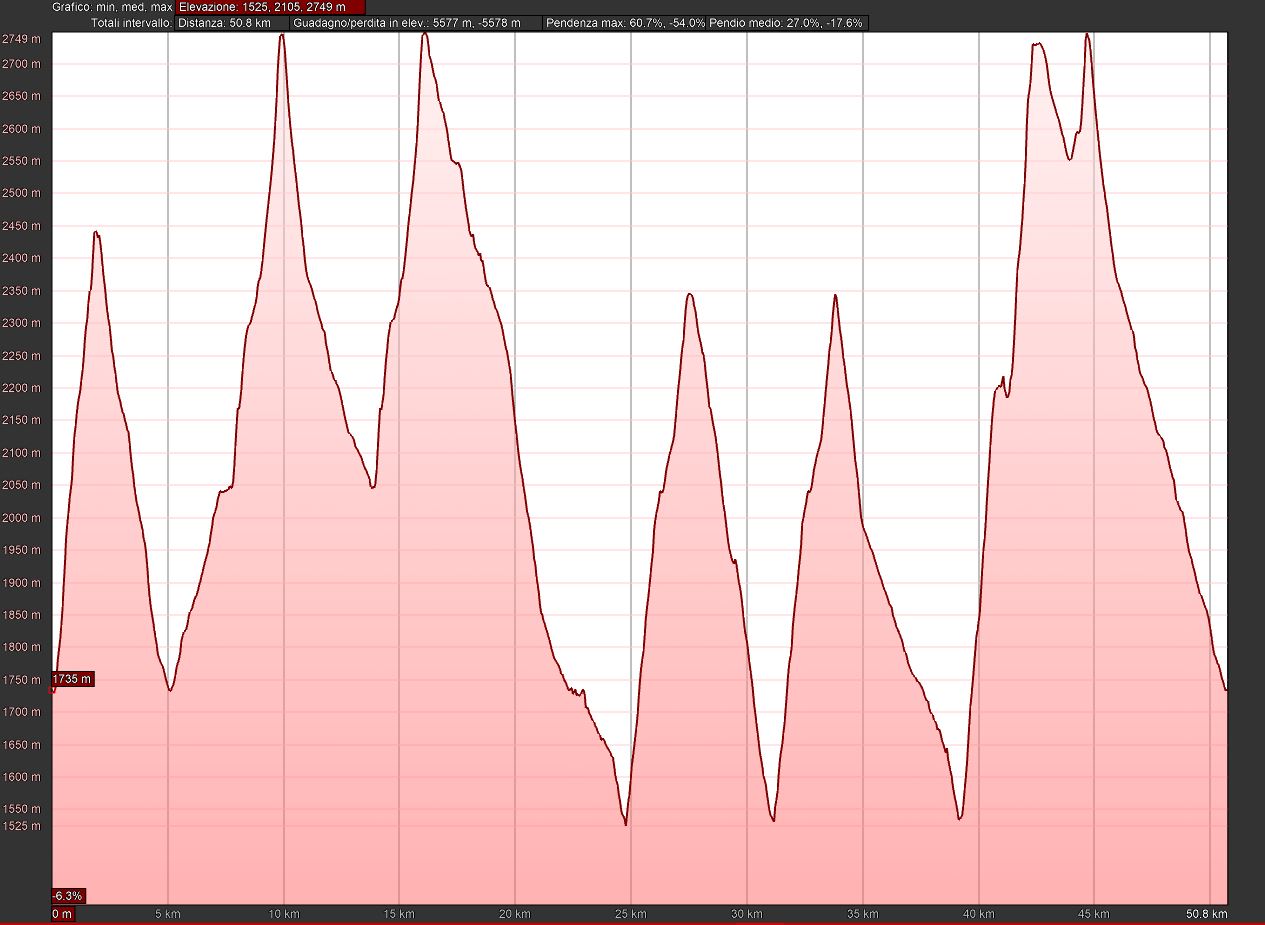Click the lowest valley point near 25 km
Viewport: 1265px width, 925px height.
[626, 824]
